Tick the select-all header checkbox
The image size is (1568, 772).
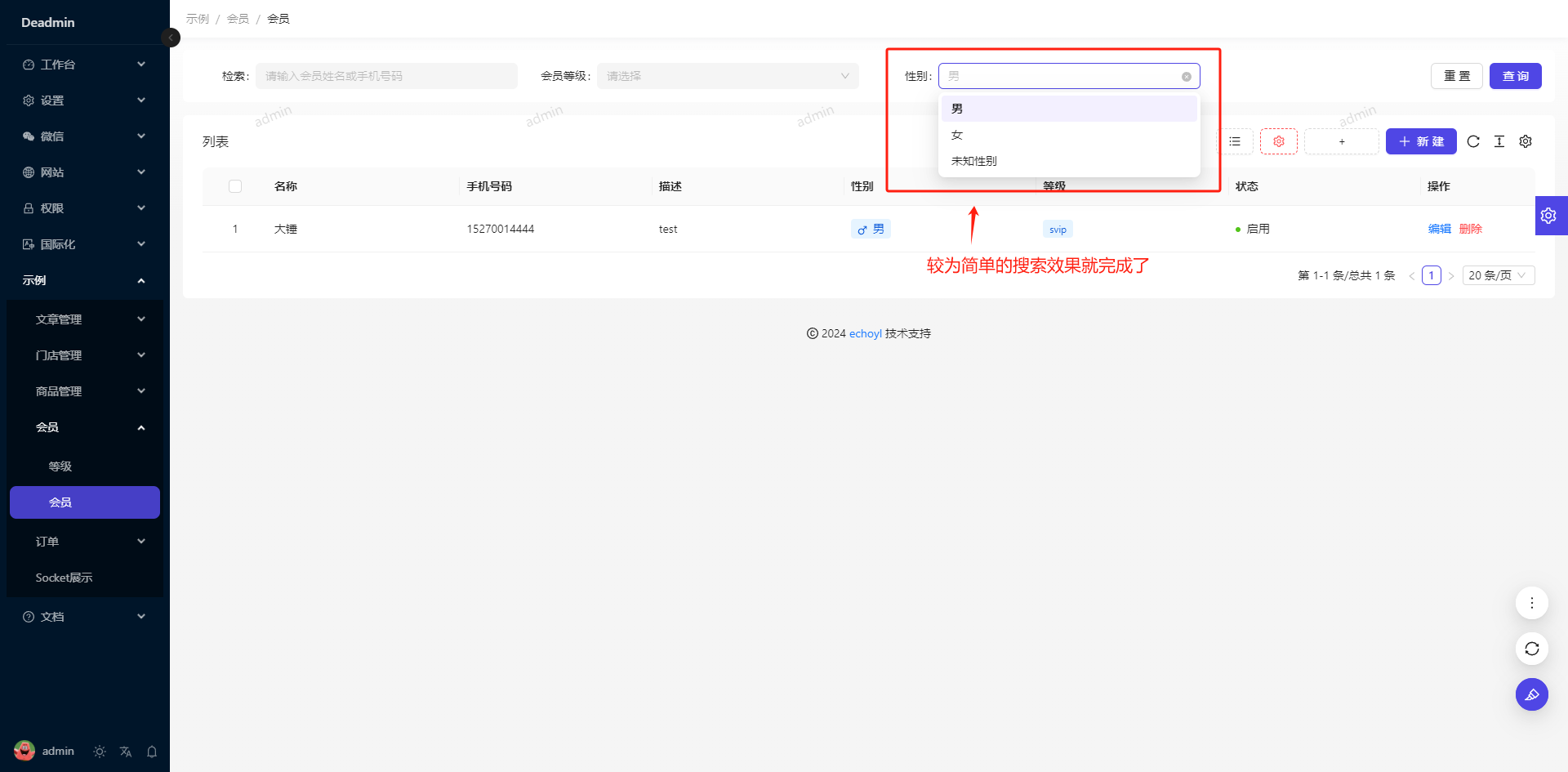click(235, 186)
